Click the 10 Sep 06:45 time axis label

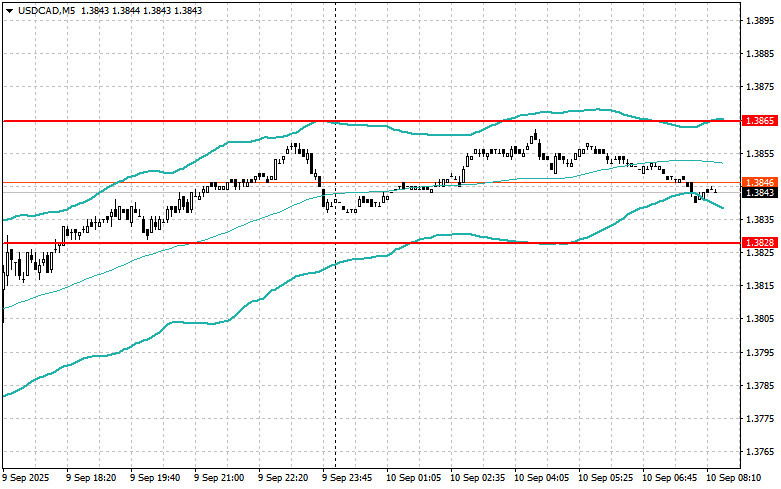(x=669, y=478)
